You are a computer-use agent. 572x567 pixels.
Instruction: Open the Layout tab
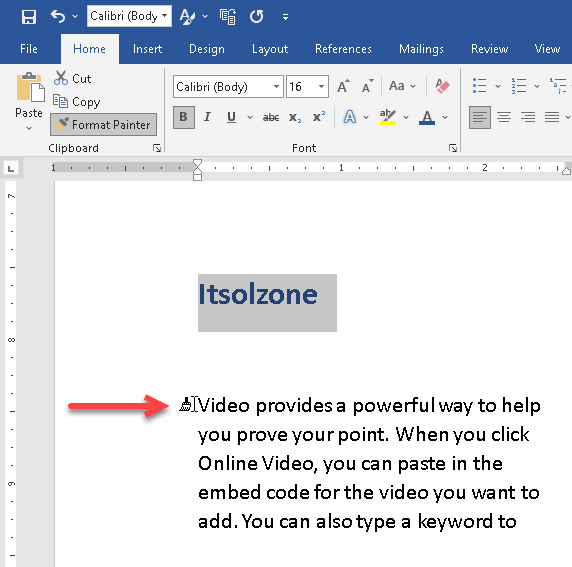(x=270, y=49)
